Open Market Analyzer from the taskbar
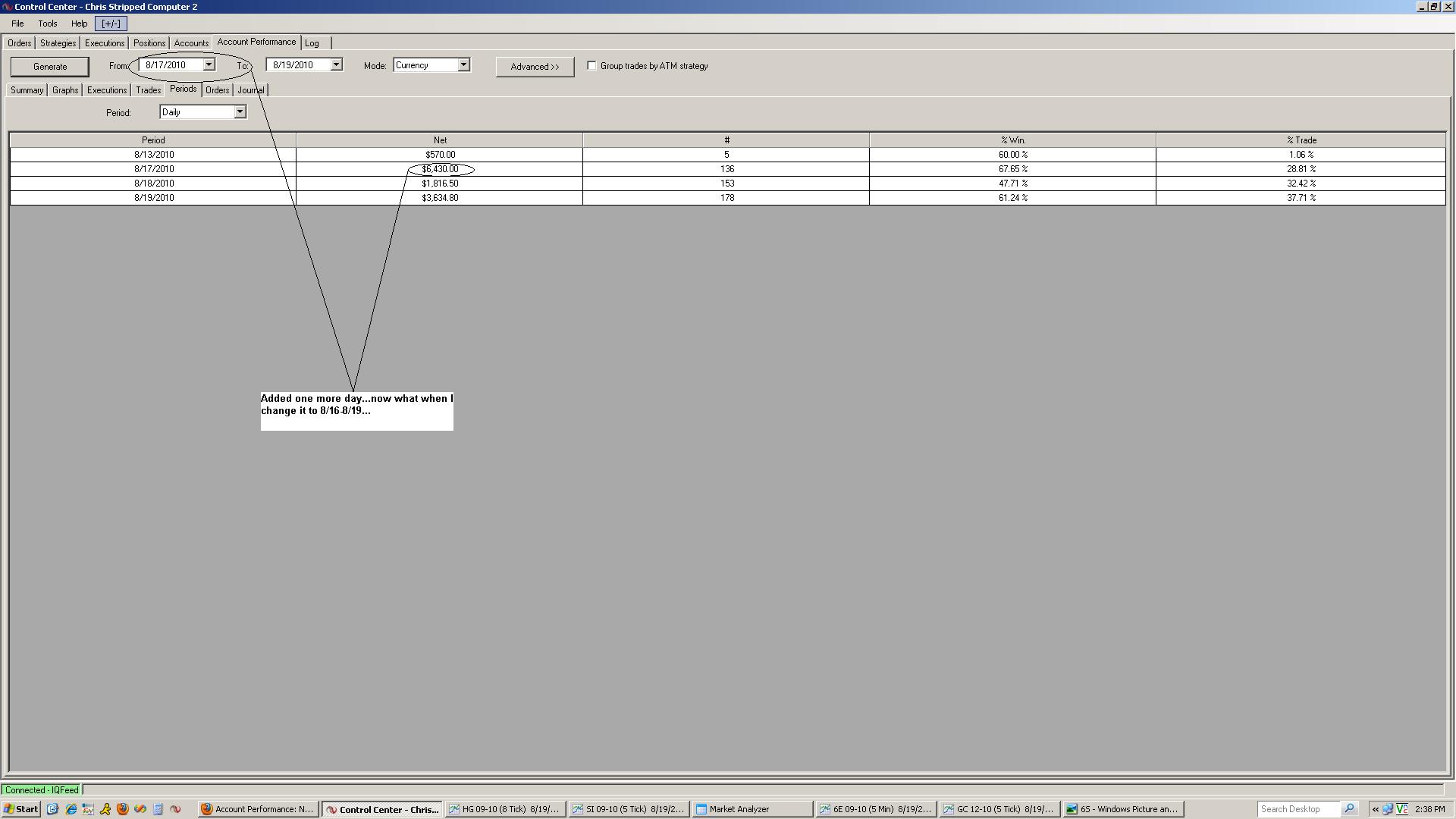 click(x=751, y=809)
